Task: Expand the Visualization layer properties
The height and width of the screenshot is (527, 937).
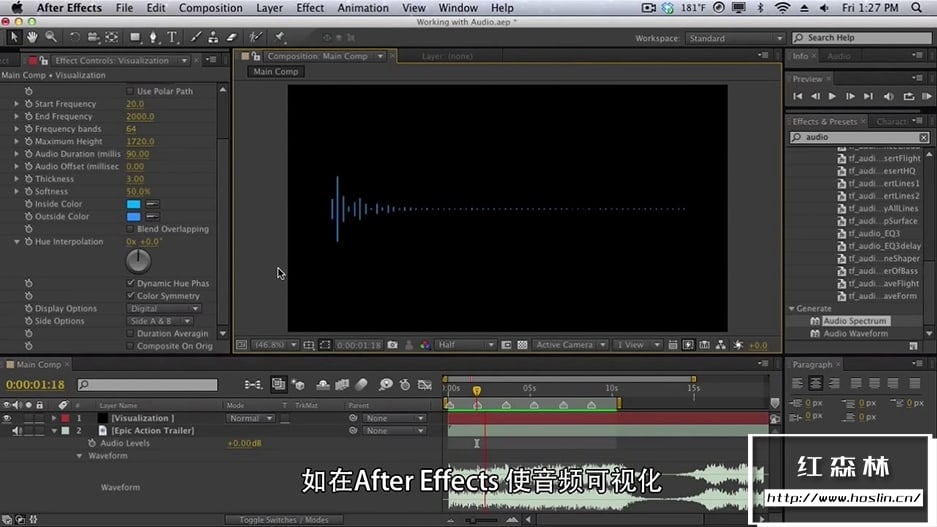Action: click(x=54, y=418)
